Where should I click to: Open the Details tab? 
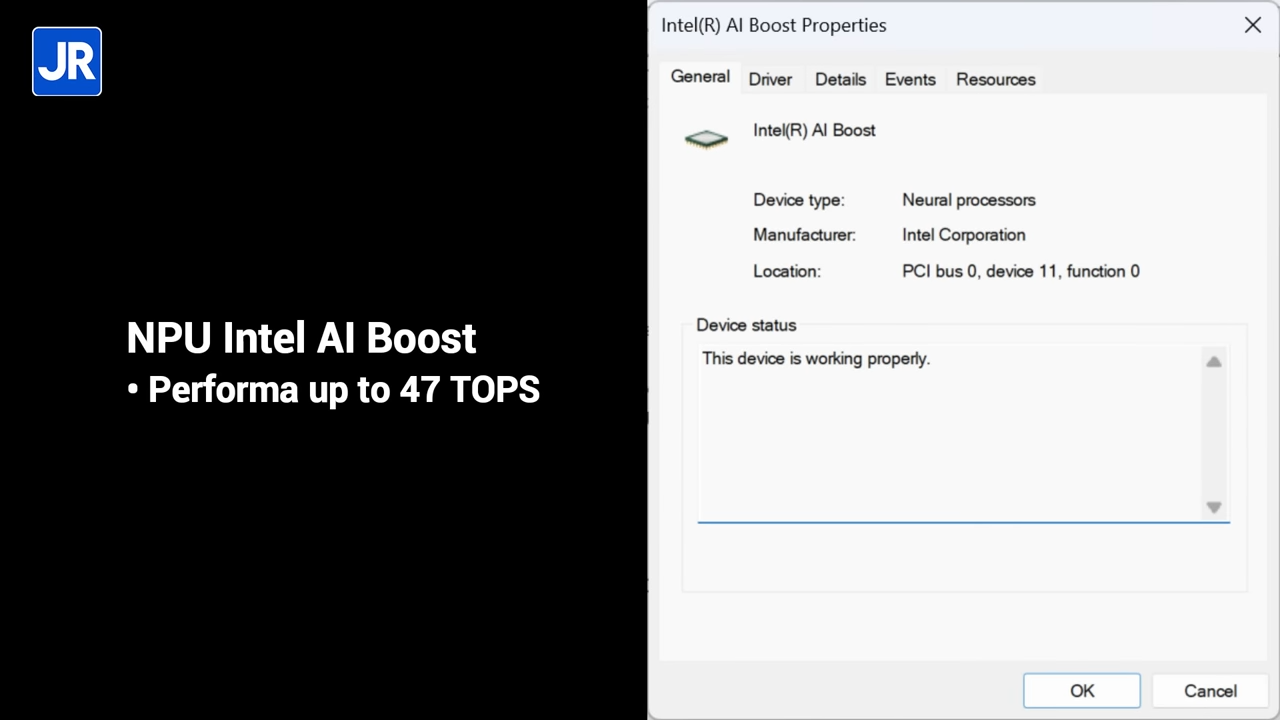[840, 79]
